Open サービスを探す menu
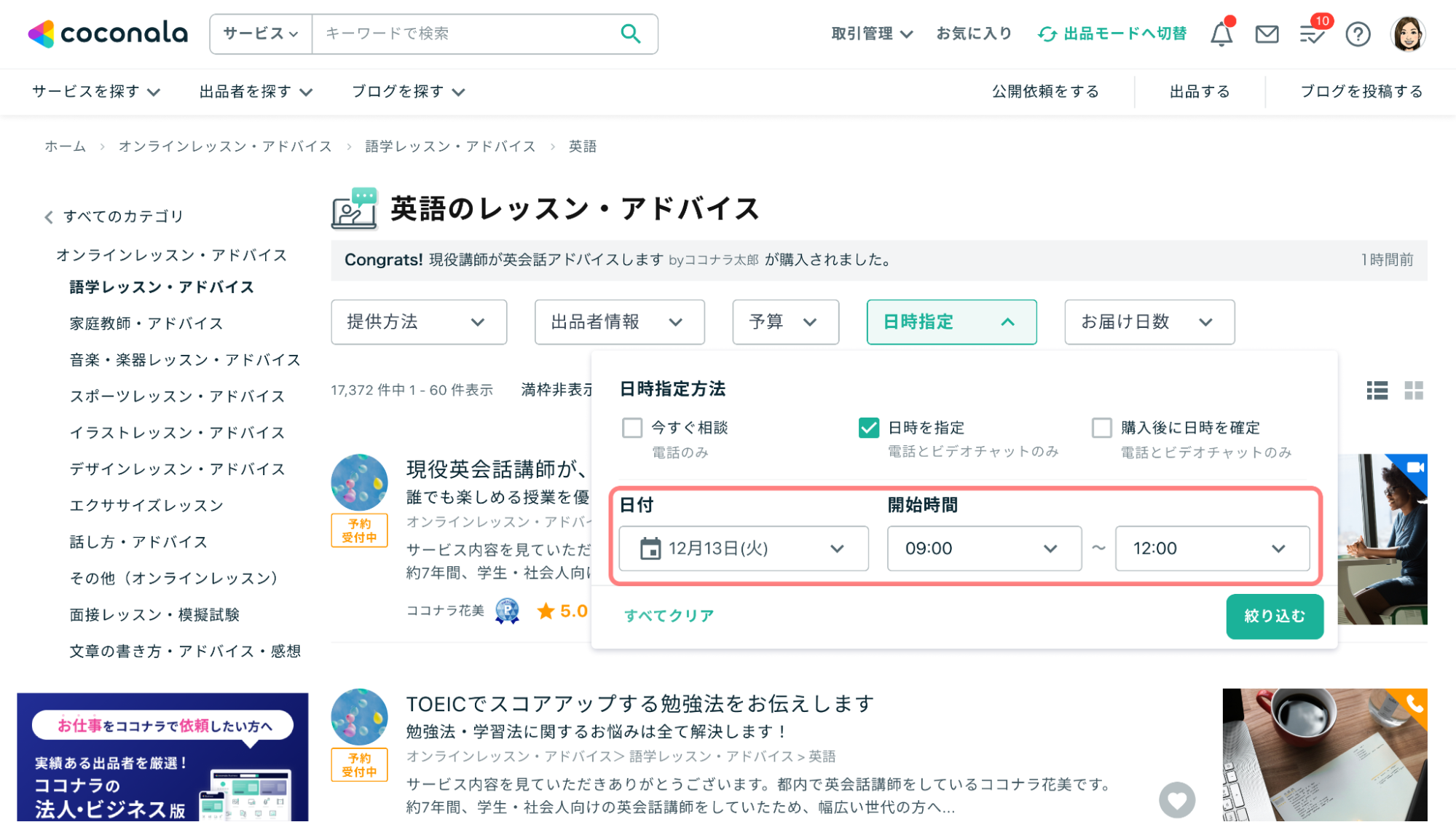The image size is (1456, 822). coord(96,92)
